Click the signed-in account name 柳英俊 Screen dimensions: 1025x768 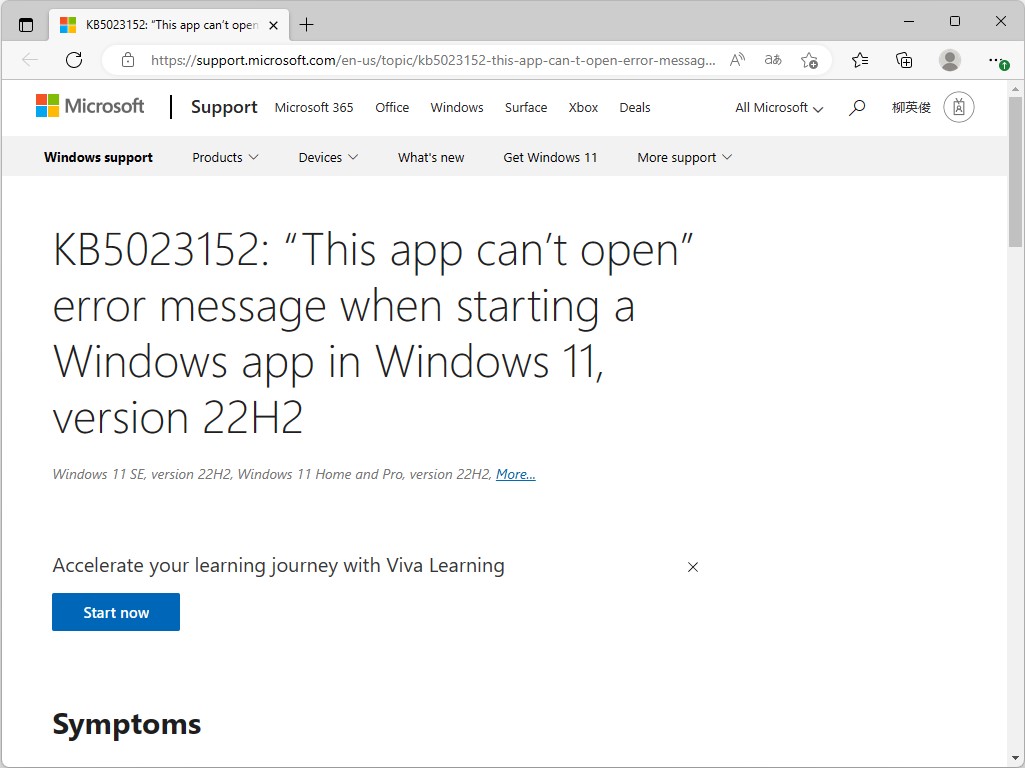(911, 108)
